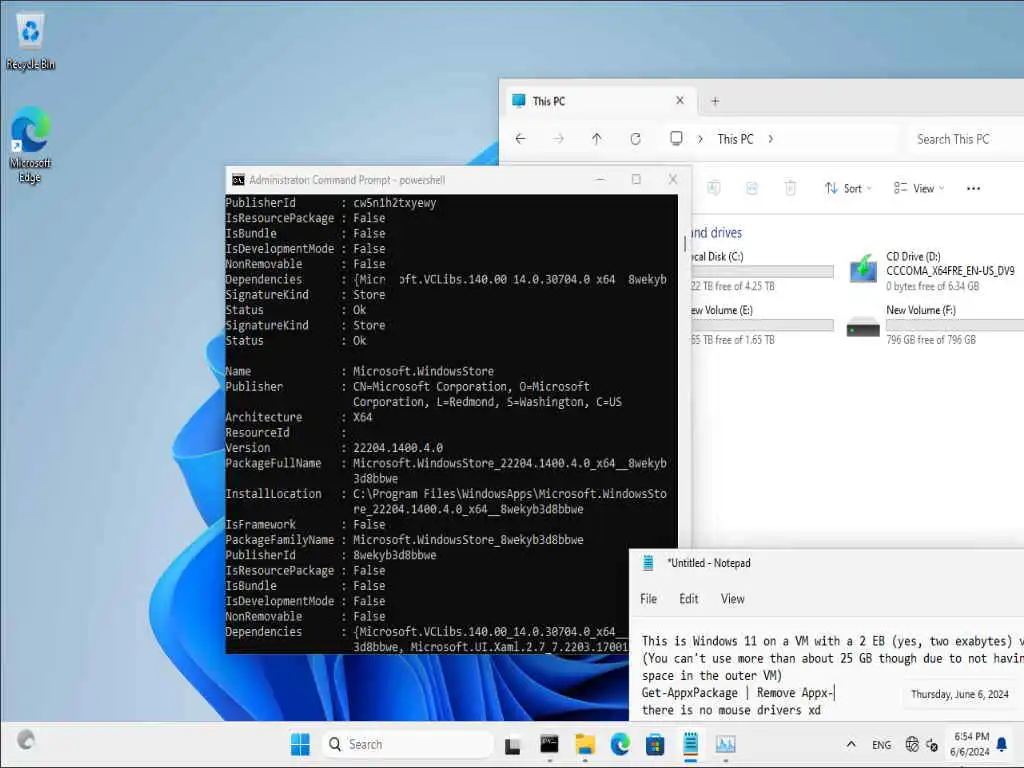
Task: Go forward in File Explorer
Action: coord(558,138)
